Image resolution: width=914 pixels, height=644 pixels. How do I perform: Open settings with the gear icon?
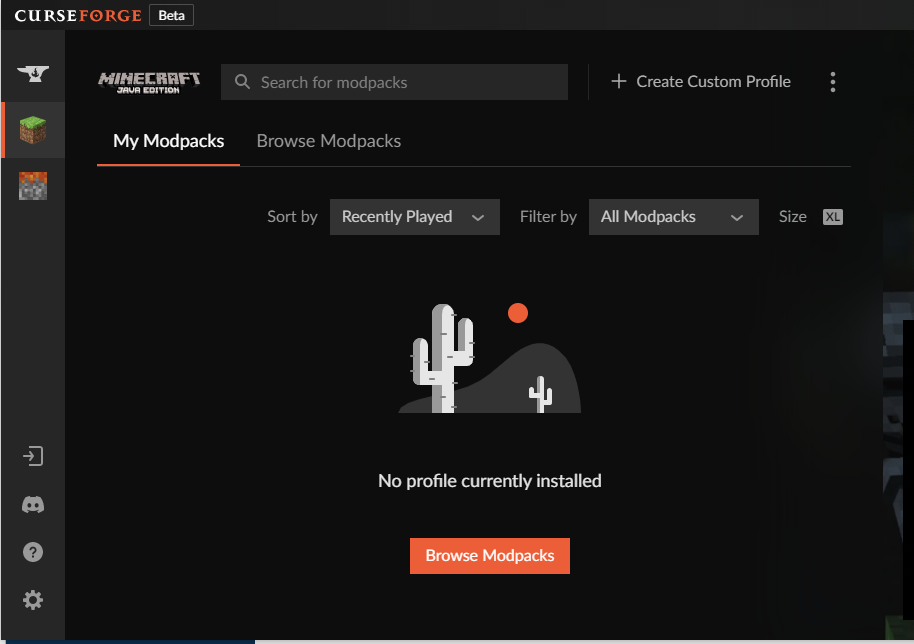pyautogui.click(x=33, y=599)
